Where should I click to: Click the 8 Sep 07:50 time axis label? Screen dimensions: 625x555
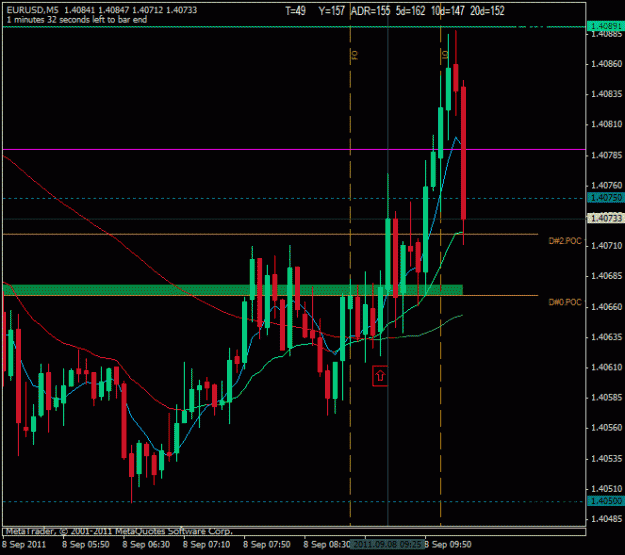pos(267,544)
